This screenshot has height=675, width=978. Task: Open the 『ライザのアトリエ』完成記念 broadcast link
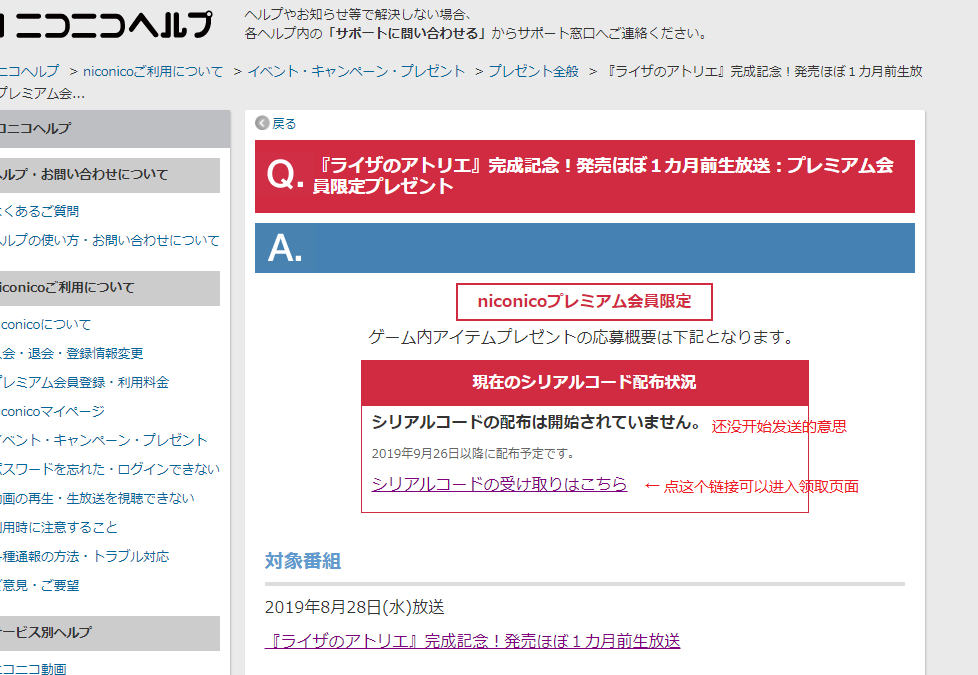tap(472, 641)
